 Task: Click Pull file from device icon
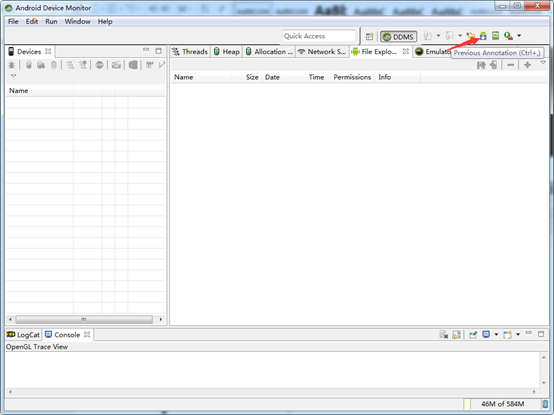pyautogui.click(x=481, y=65)
